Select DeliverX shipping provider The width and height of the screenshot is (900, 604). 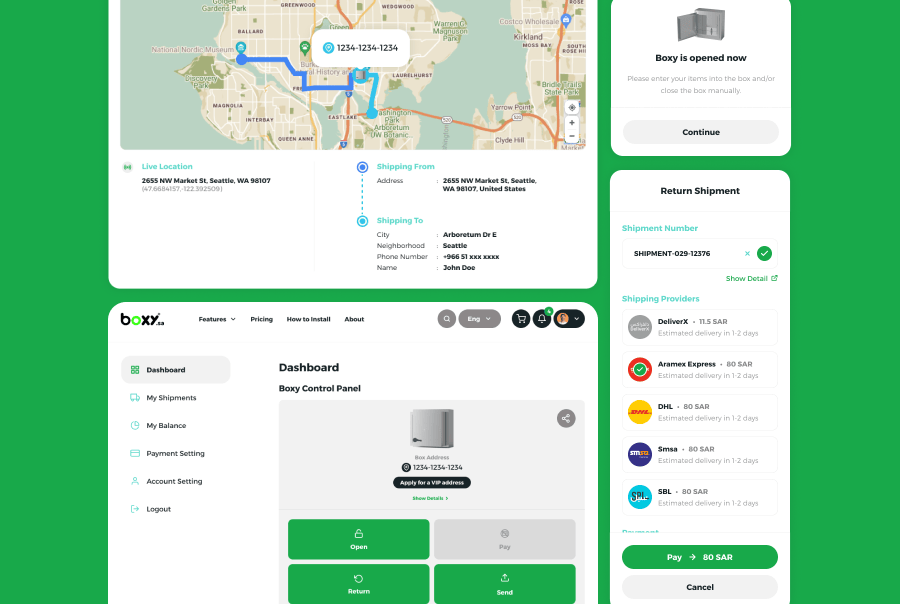699,327
